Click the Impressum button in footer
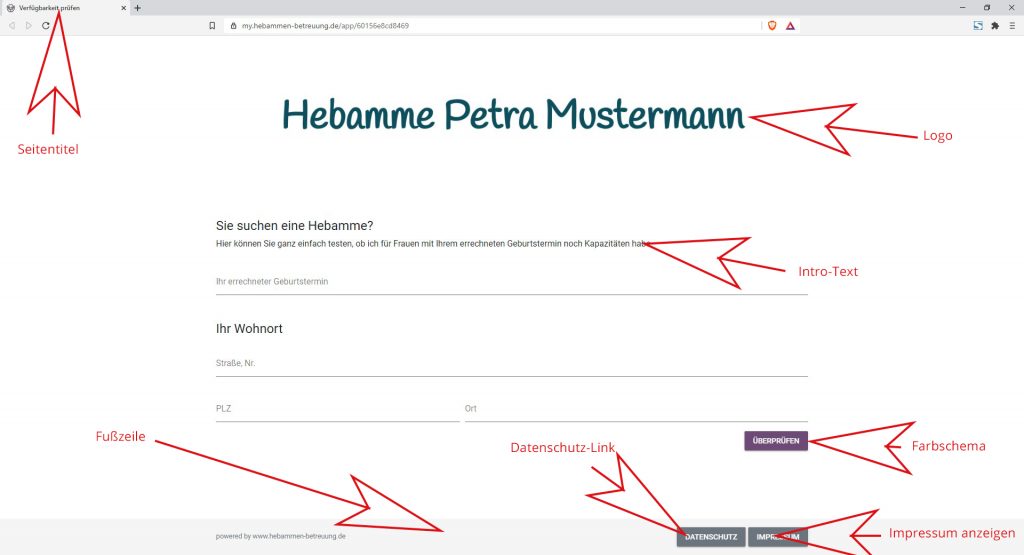This screenshot has width=1024, height=555. (777, 537)
